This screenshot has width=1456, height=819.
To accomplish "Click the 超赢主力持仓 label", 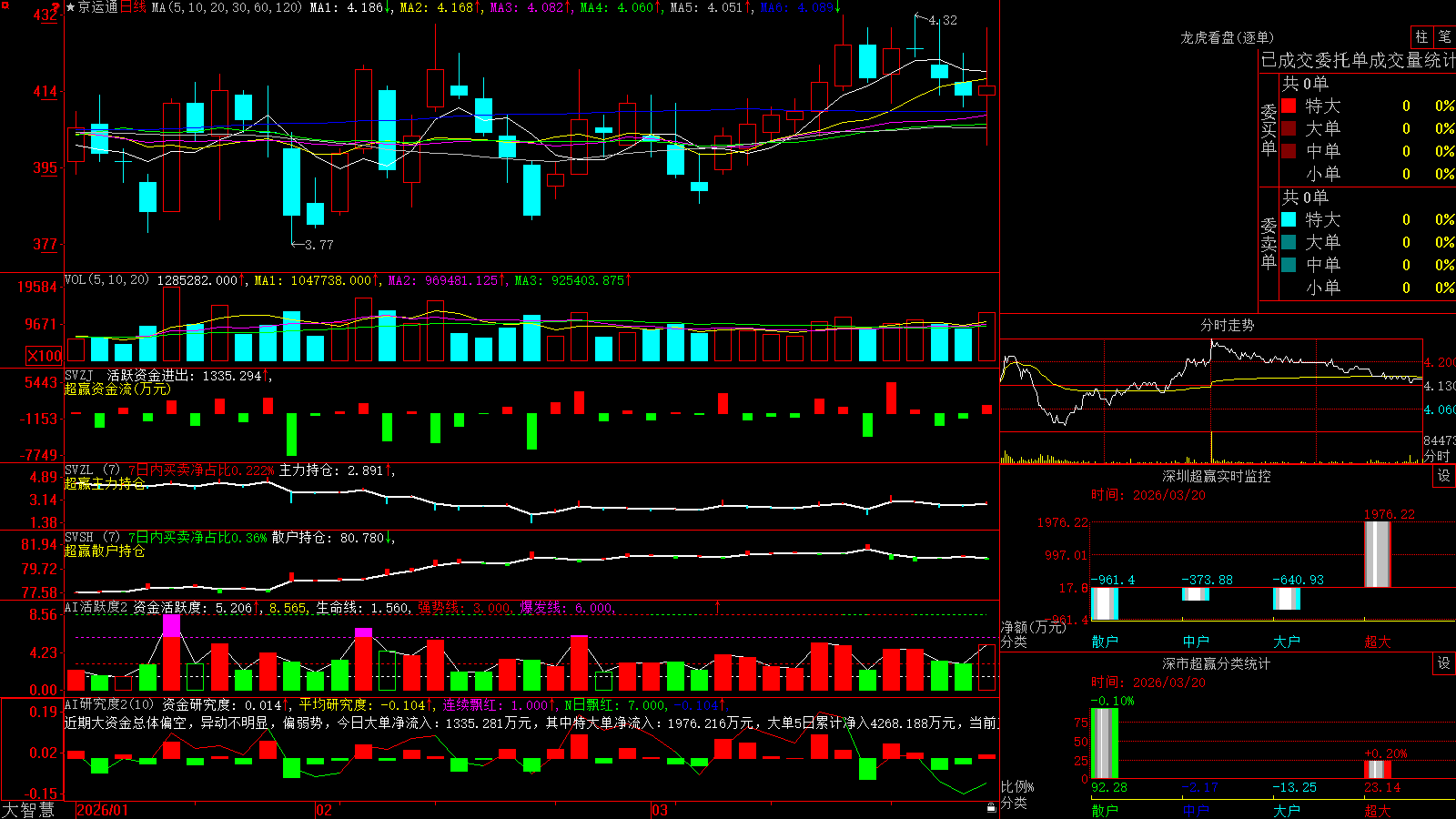I will click(105, 483).
